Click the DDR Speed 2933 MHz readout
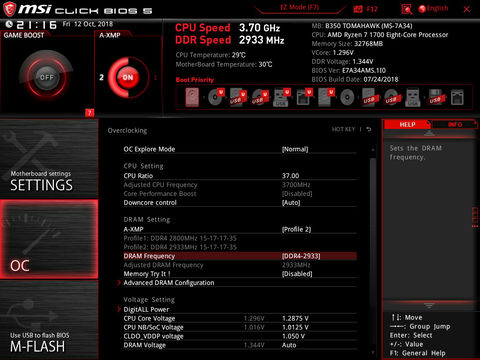The image size is (480, 360). click(x=230, y=40)
